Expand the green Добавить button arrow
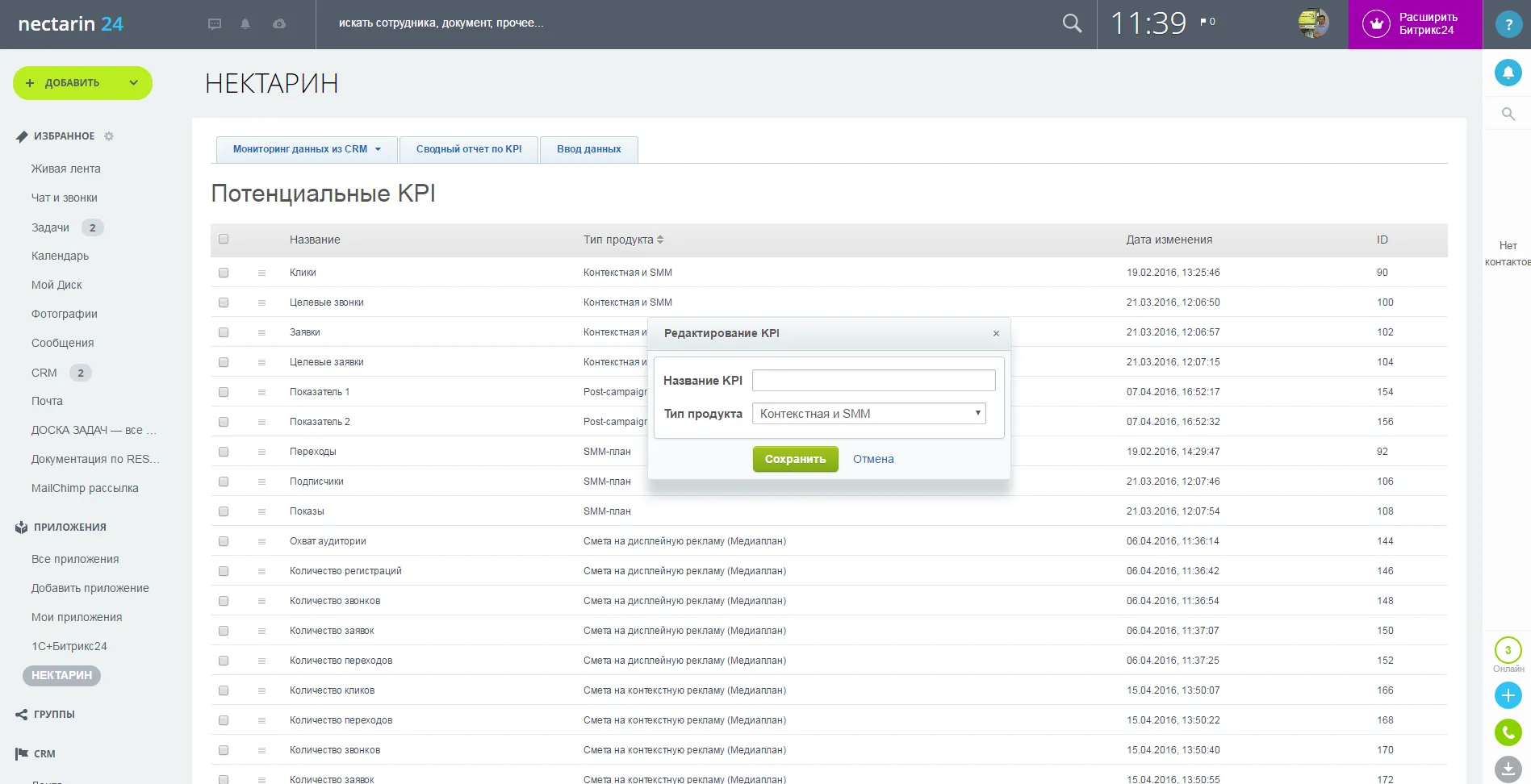This screenshot has height=784, width=1531. pos(134,83)
